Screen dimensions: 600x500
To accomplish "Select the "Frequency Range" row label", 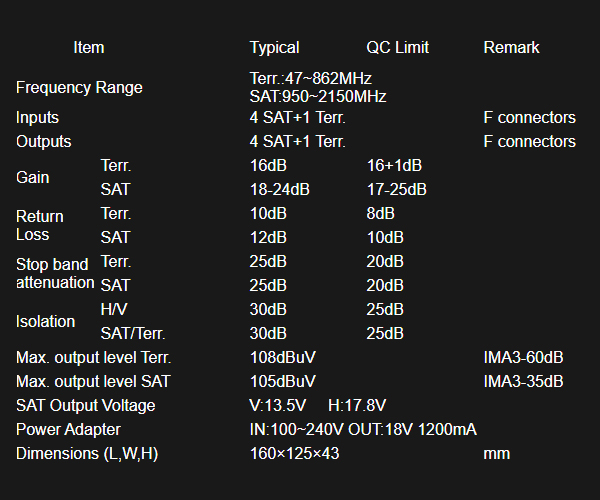I will pos(79,87).
